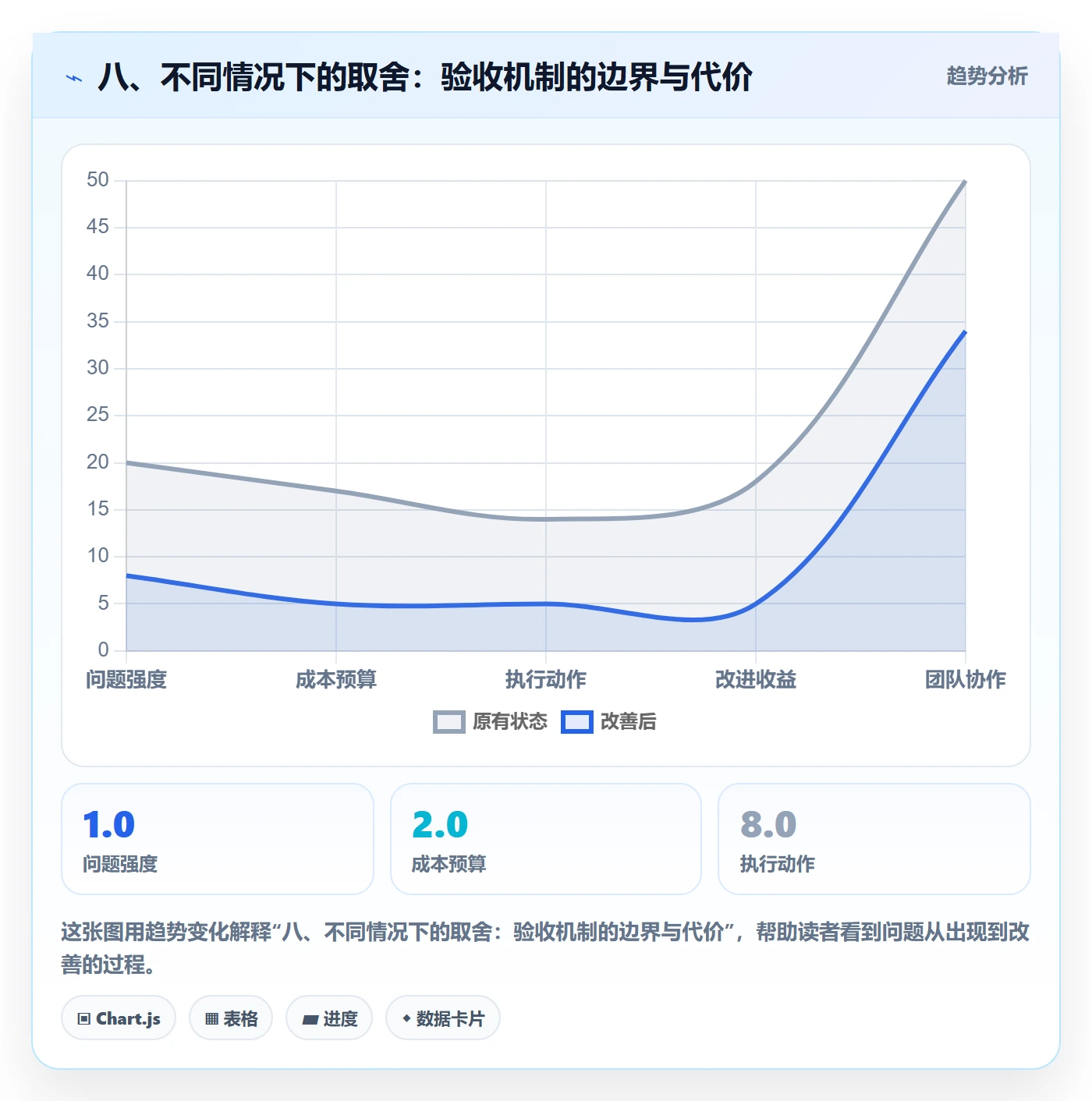Screen dimensions: 1092x1101
Task: Select the 表格 tag
Action: [231, 1018]
